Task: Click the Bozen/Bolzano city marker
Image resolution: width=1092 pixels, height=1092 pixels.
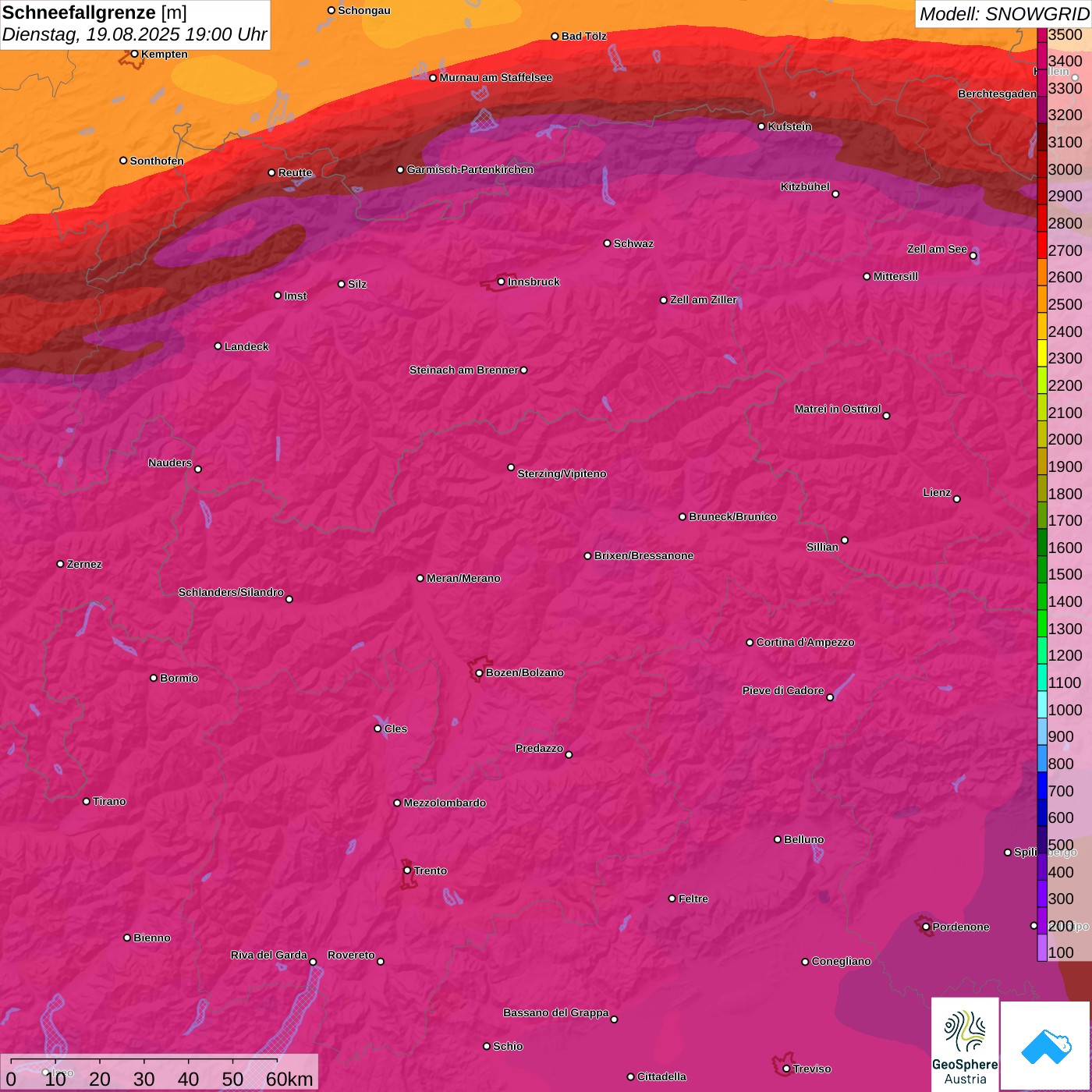Action: (x=479, y=672)
